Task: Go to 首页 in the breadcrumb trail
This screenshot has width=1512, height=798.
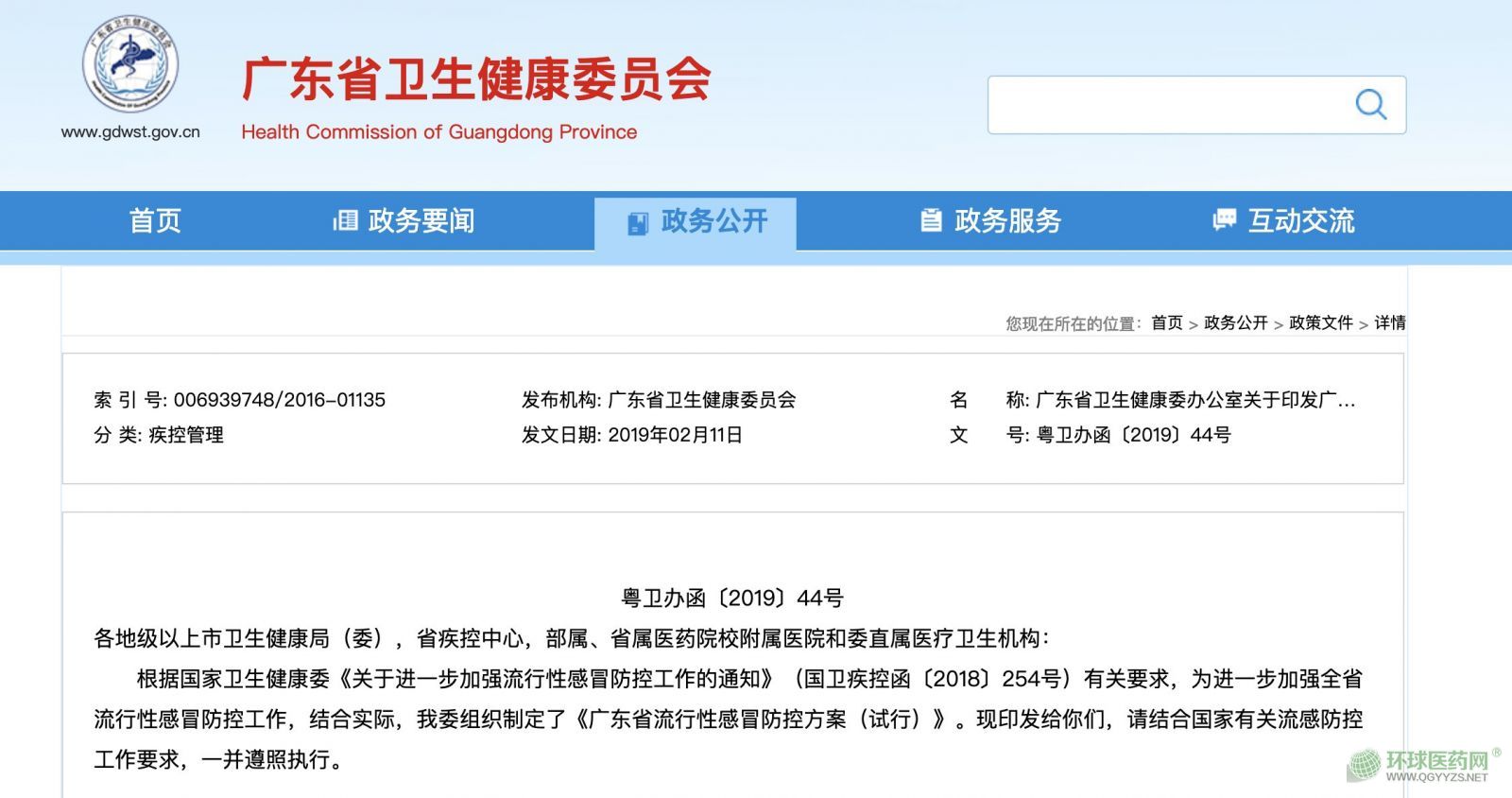Action: [1166, 322]
